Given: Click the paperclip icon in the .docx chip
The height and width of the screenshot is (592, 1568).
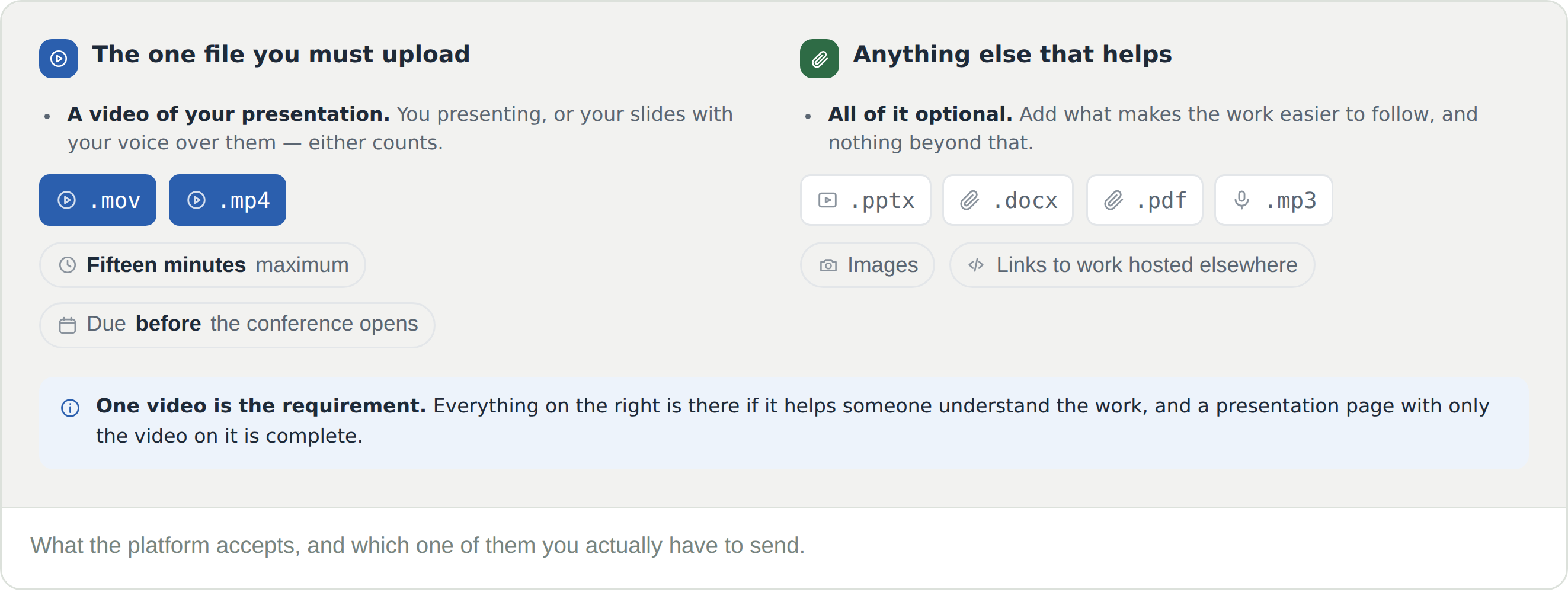Looking at the screenshot, I should click(x=969, y=200).
